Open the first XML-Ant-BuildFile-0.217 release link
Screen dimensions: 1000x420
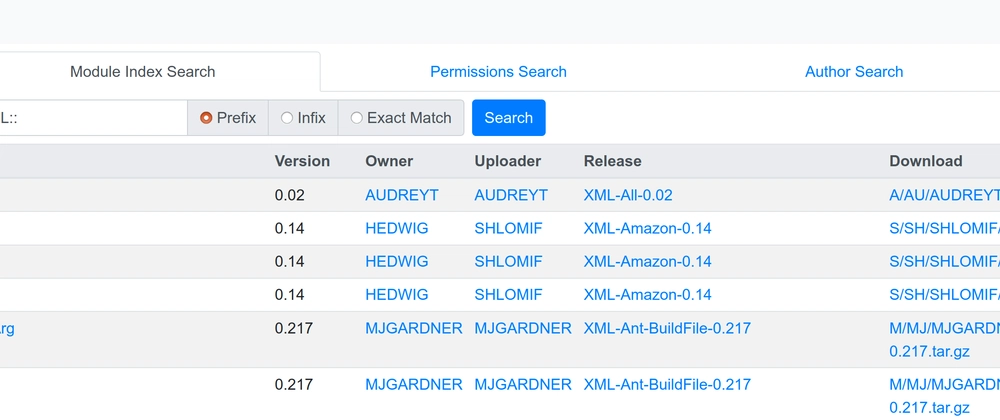click(667, 328)
